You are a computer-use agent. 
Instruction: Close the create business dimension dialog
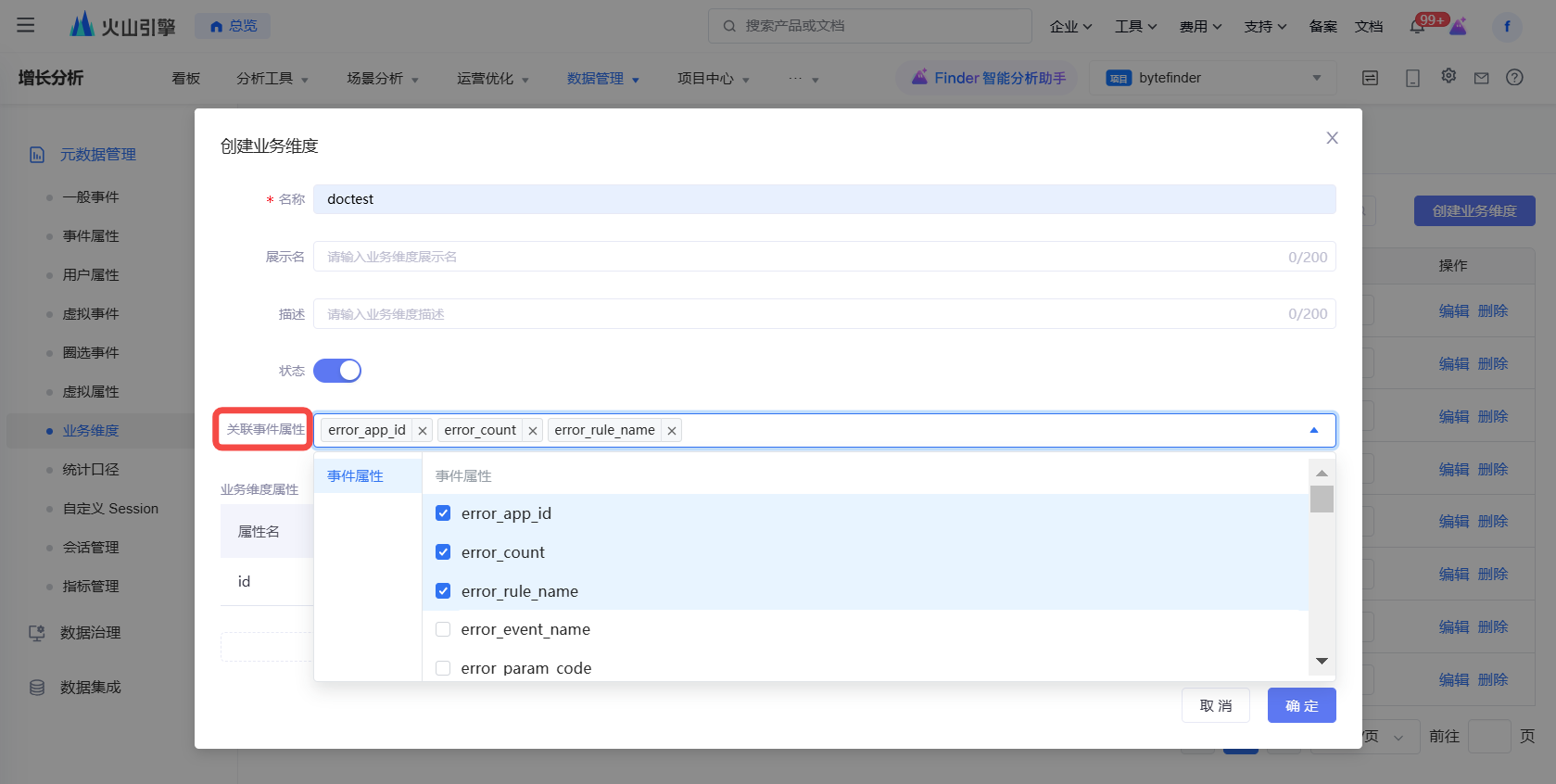1332,138
